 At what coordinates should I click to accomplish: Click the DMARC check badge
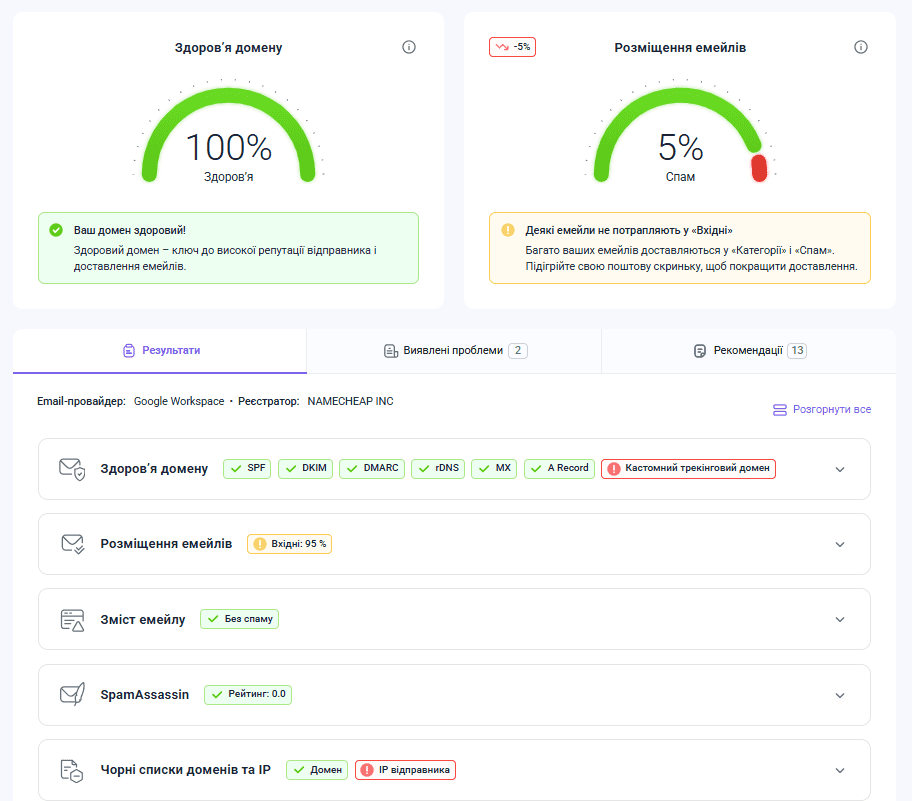[x=371, y=468]
